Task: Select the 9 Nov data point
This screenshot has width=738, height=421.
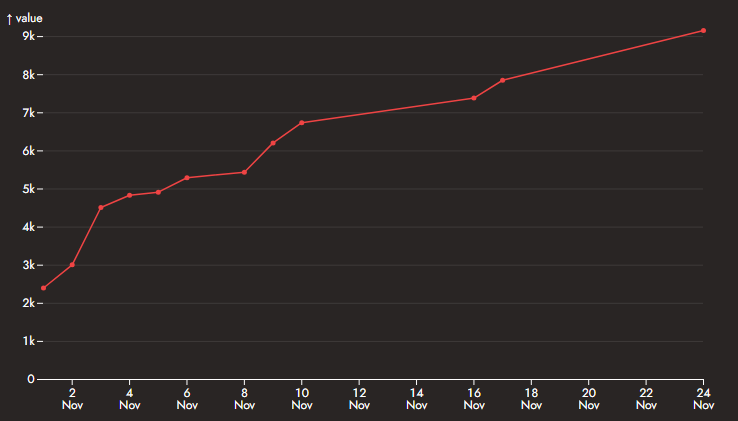Action: pyautogui.click(x=273, y=143)
